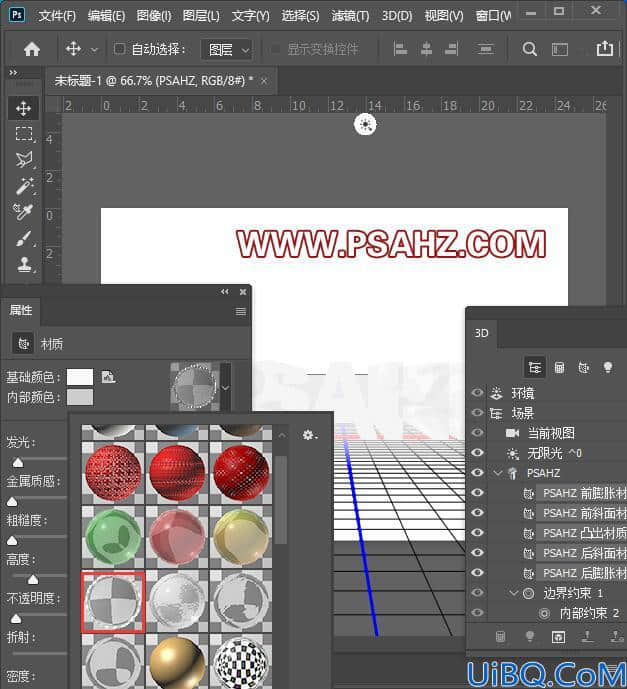Select the Move tool in the left toolbar
This screenshot has height=689, width=627.
pos(23,108)
